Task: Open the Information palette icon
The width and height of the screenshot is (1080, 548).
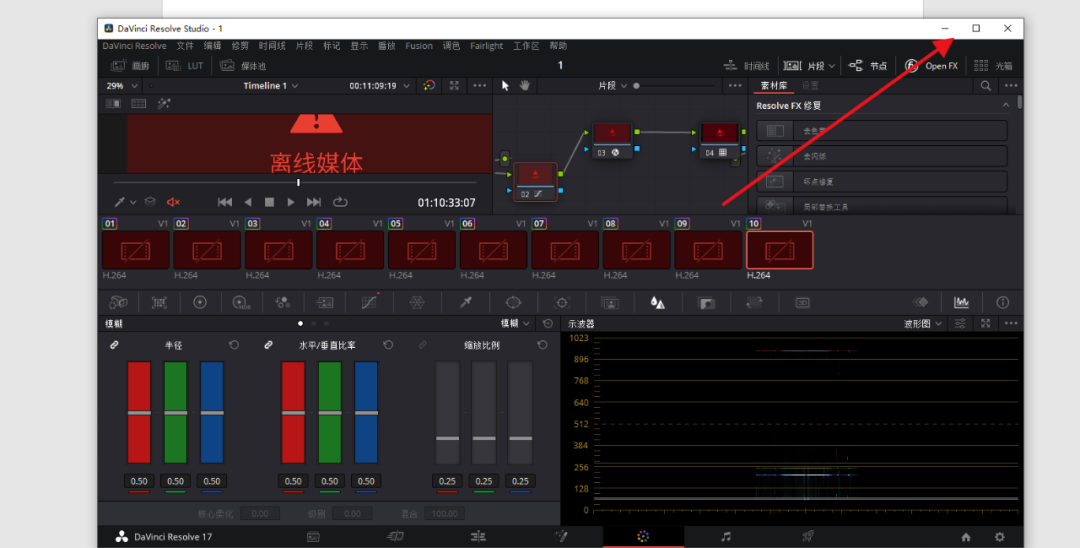Action: [1003, 302]
